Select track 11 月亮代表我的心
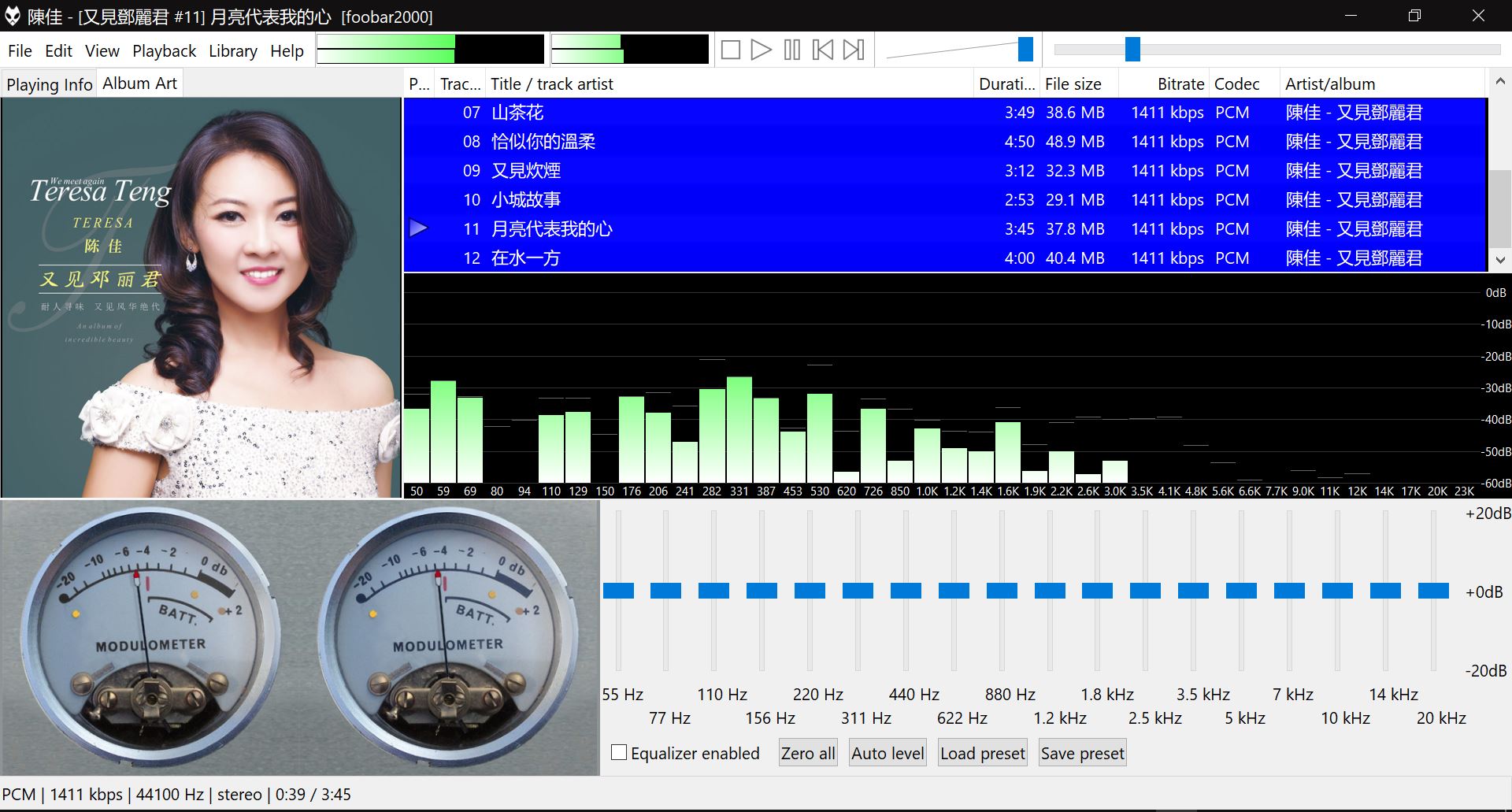Viewport: 1512px width, 812px height. 945,229
